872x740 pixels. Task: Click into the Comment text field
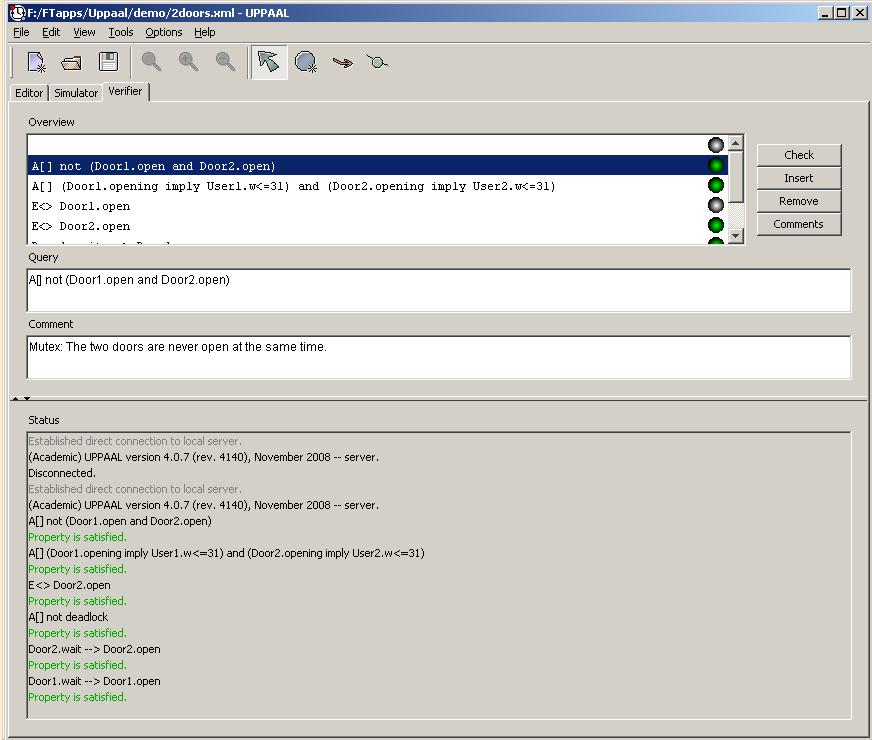click(x=439, y=357)
